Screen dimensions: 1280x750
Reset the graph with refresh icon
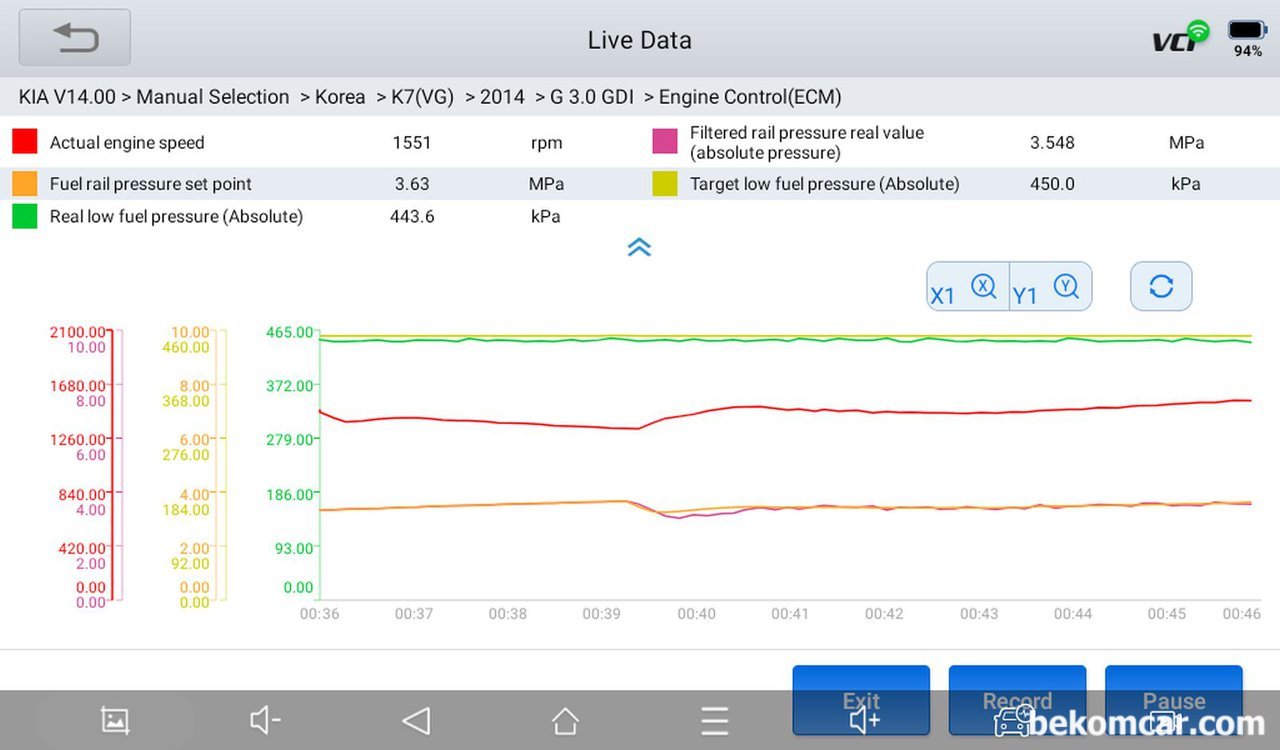tap(1161, 287)
